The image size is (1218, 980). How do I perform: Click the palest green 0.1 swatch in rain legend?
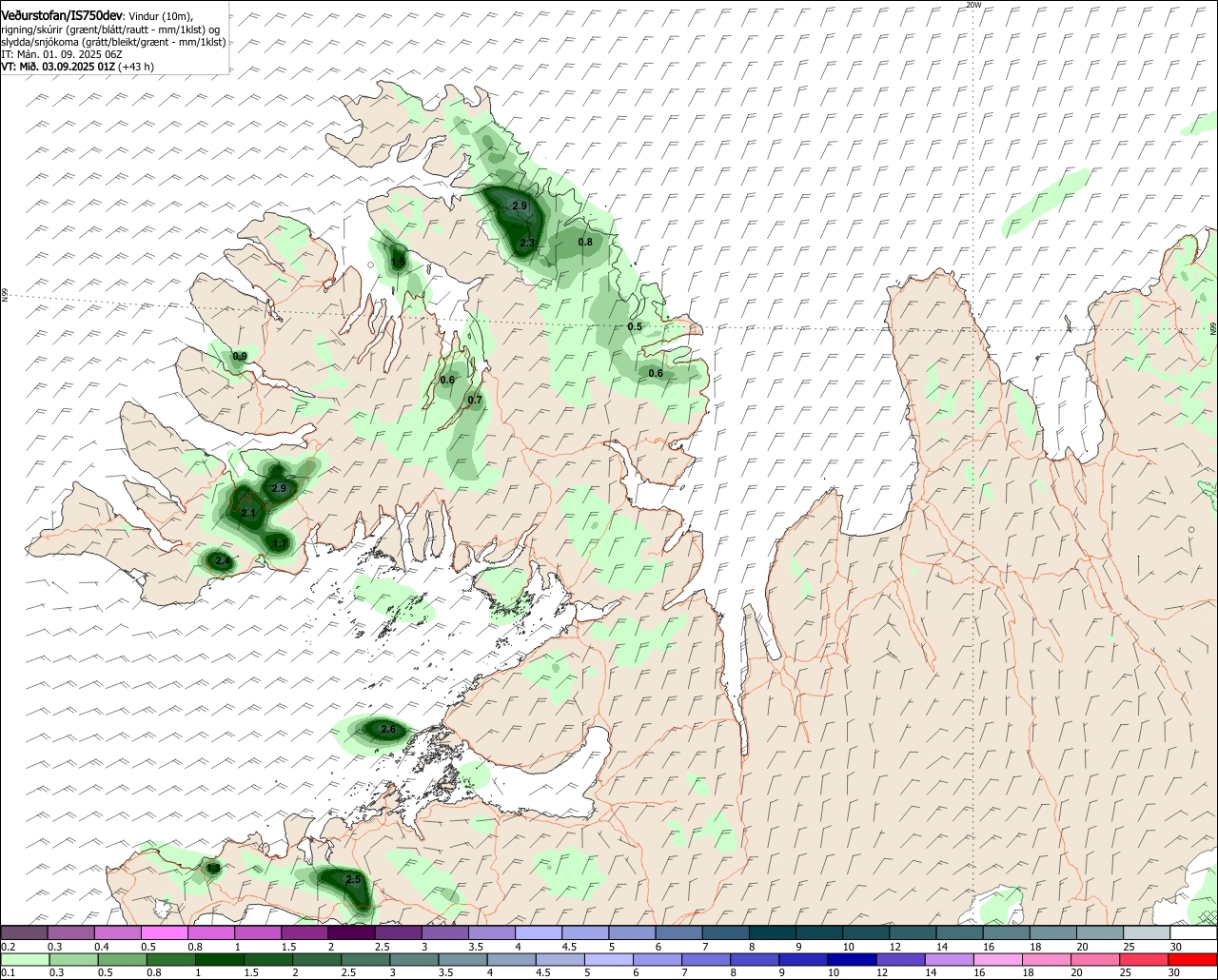pyautogui.click(x=24, y=960)
